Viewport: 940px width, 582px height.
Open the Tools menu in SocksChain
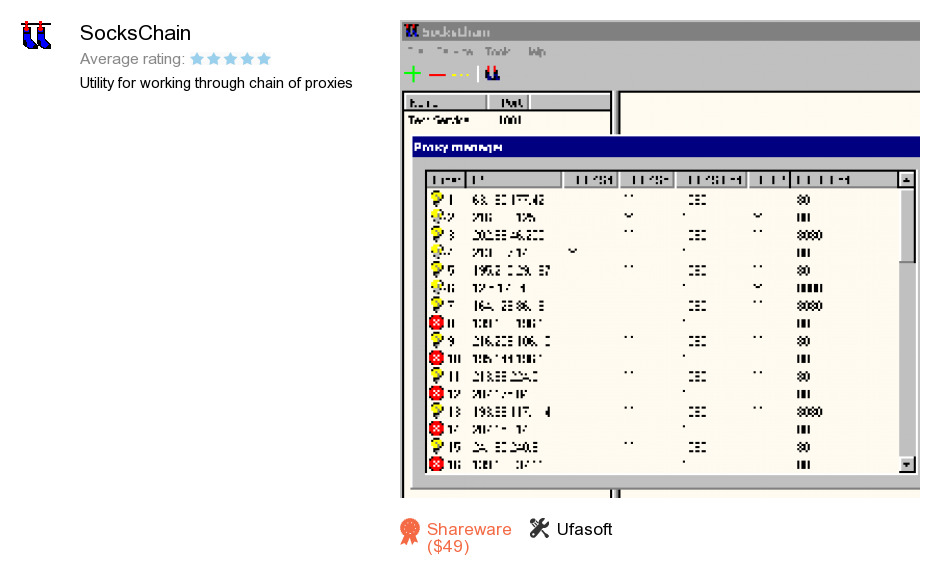click(498, 52)
